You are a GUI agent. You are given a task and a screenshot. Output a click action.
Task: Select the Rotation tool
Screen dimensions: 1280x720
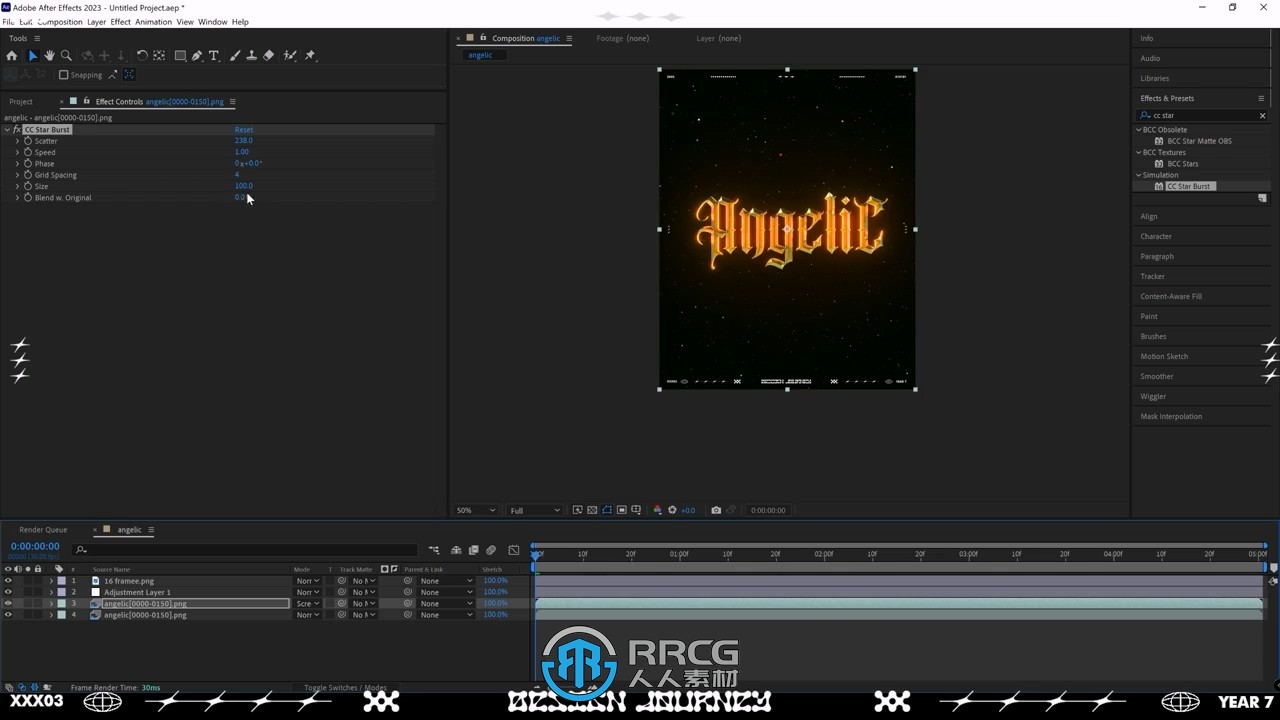142,56
